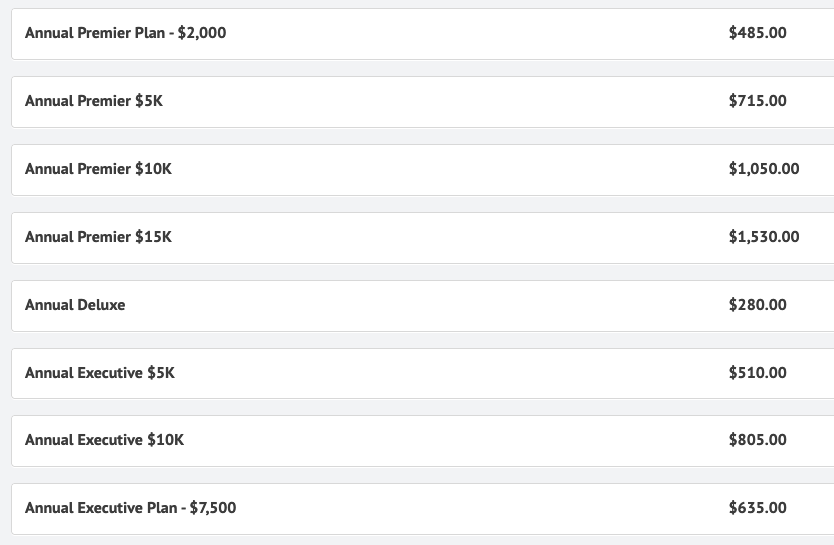Click the Annual Executive $10K plan name
Viewport: 834px width, 545px height.
click(x=104, y=440)
